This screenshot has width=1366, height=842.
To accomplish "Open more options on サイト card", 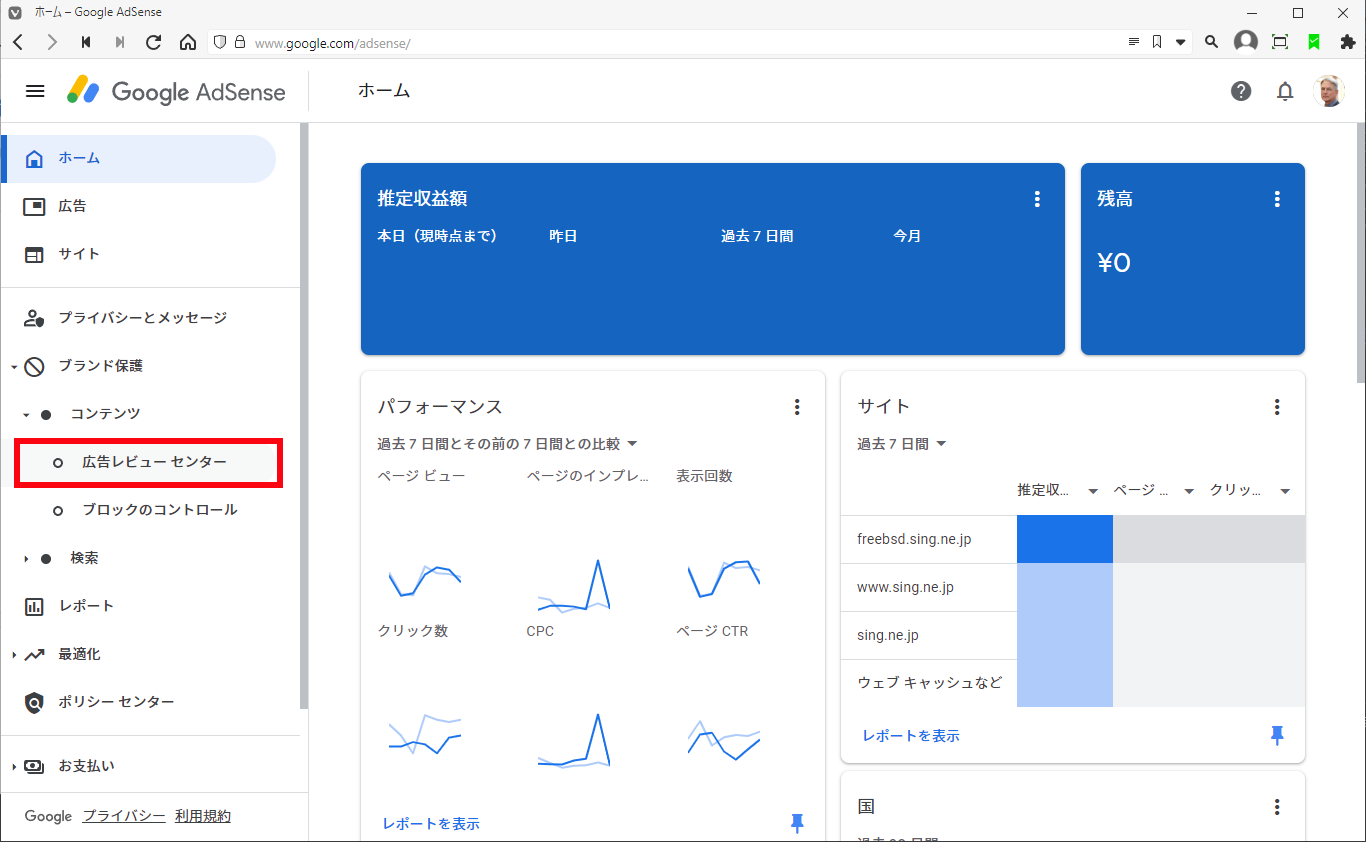I will [1277, 407].
